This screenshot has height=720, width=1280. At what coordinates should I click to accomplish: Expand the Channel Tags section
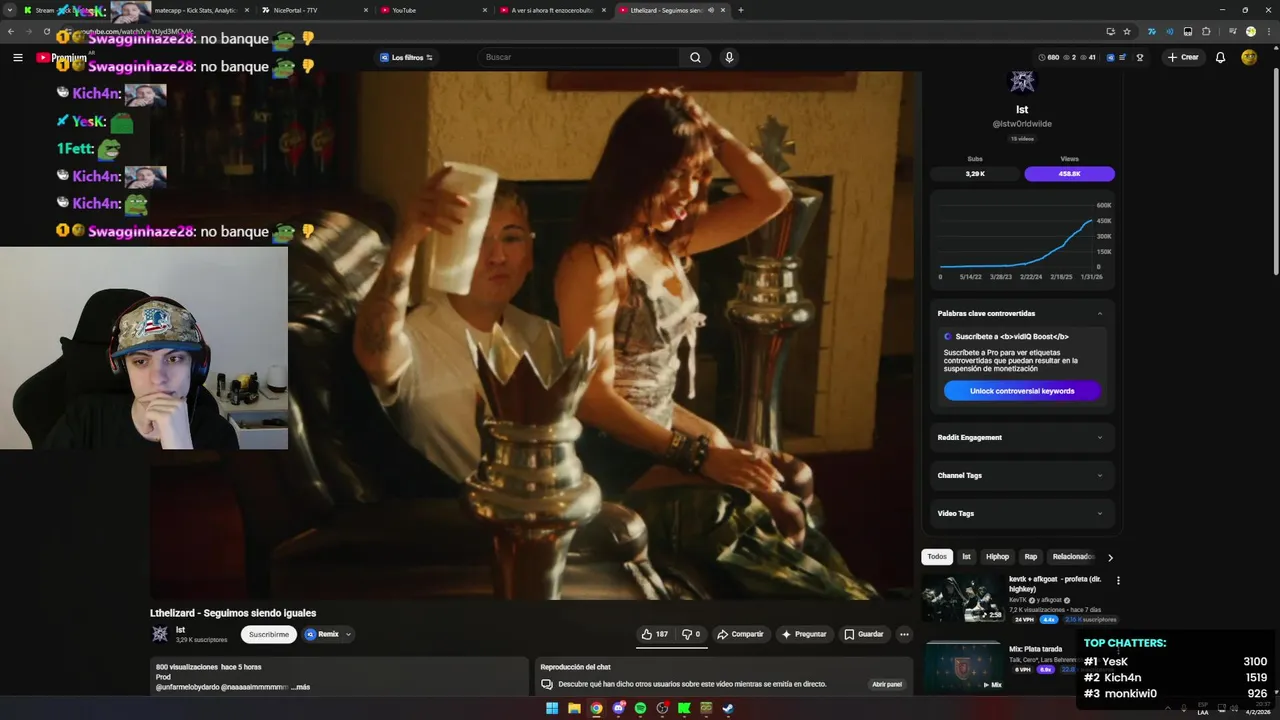(1022, 475)
